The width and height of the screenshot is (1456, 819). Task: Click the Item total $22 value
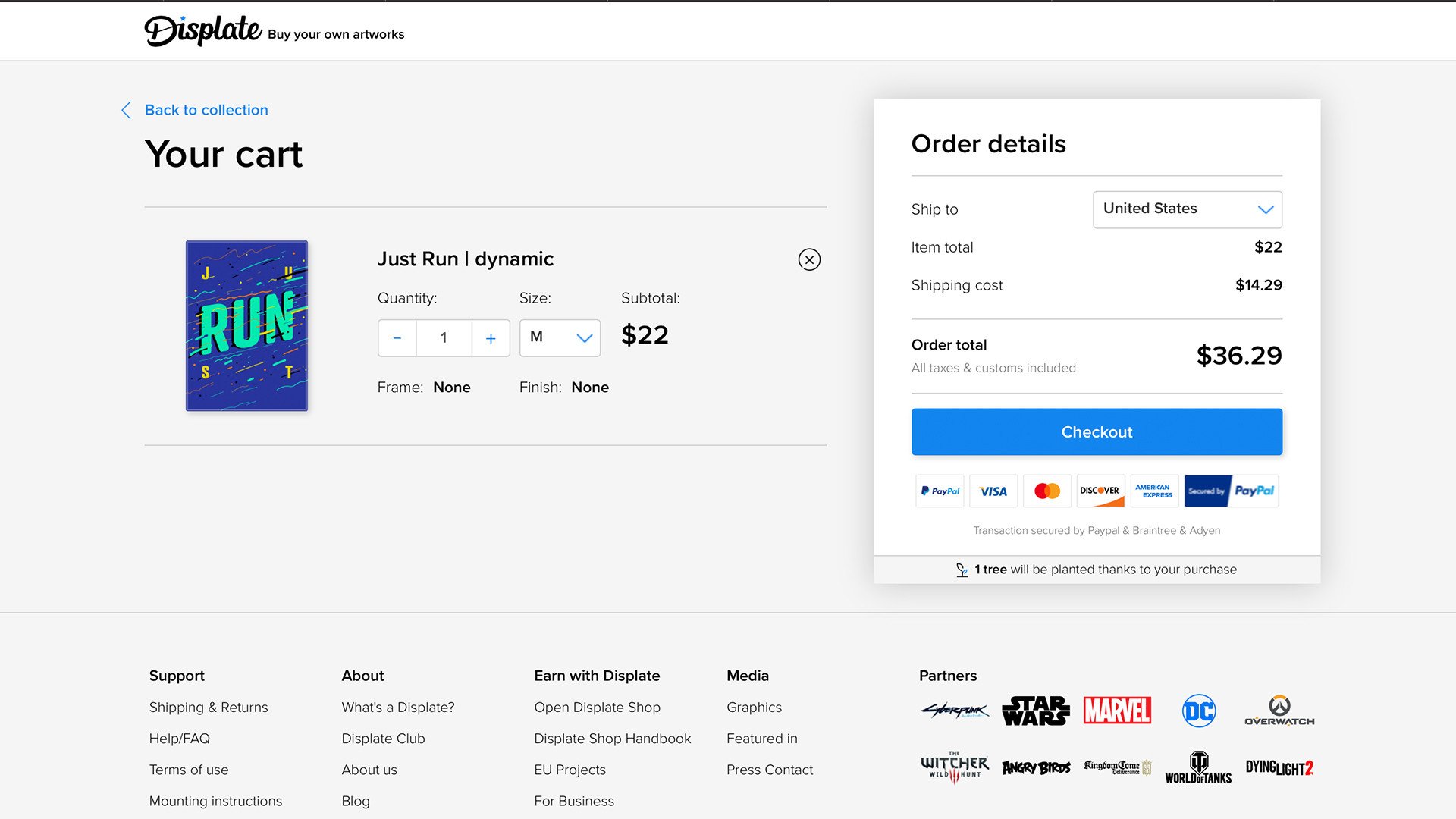(1268, 247)
